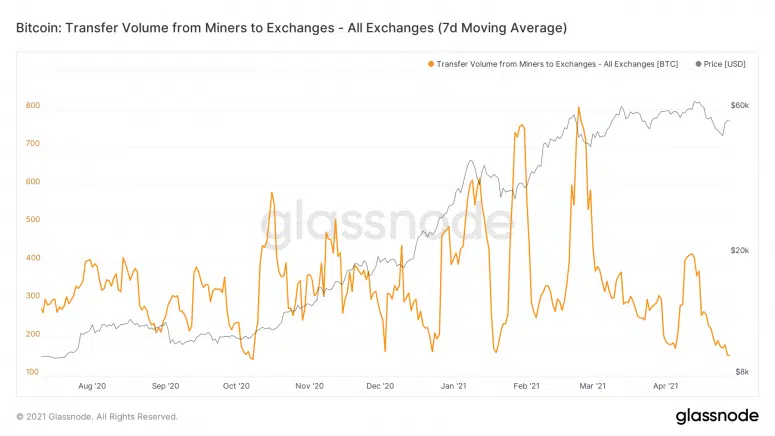
Task: Toggle the Price [USD] legend label
Action: pyautogui.click(x=724, y=64)
